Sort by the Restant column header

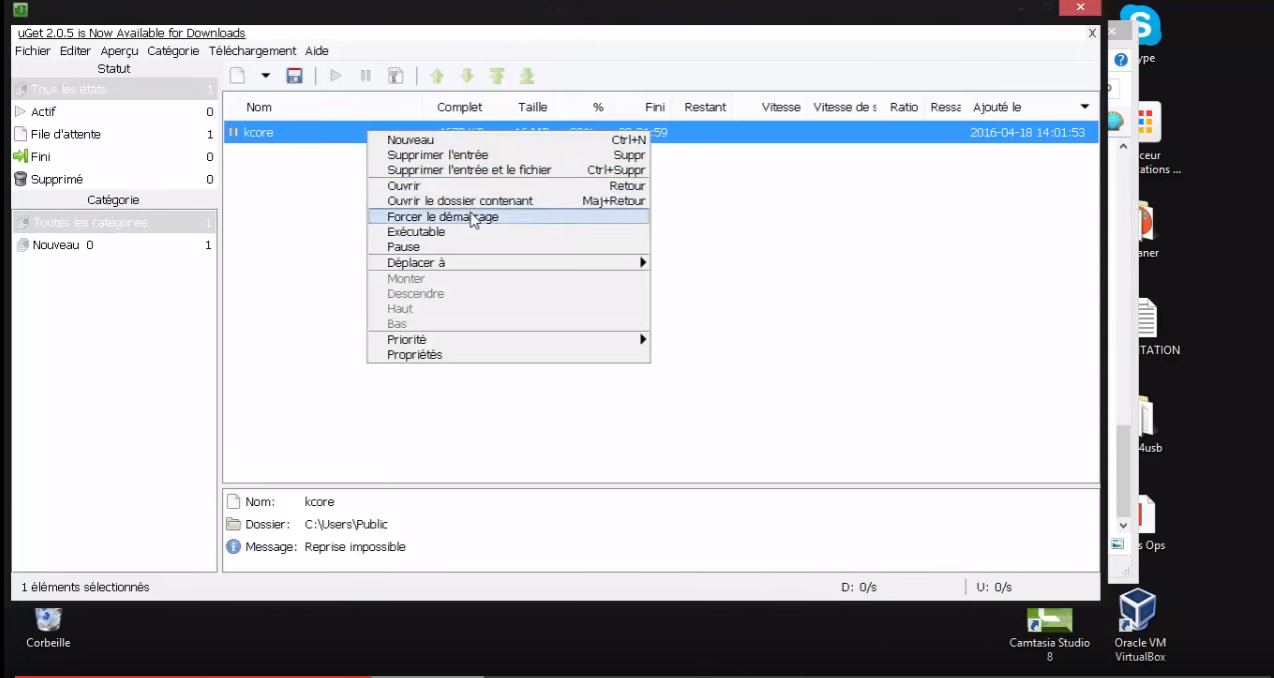[x=705, y=107]
